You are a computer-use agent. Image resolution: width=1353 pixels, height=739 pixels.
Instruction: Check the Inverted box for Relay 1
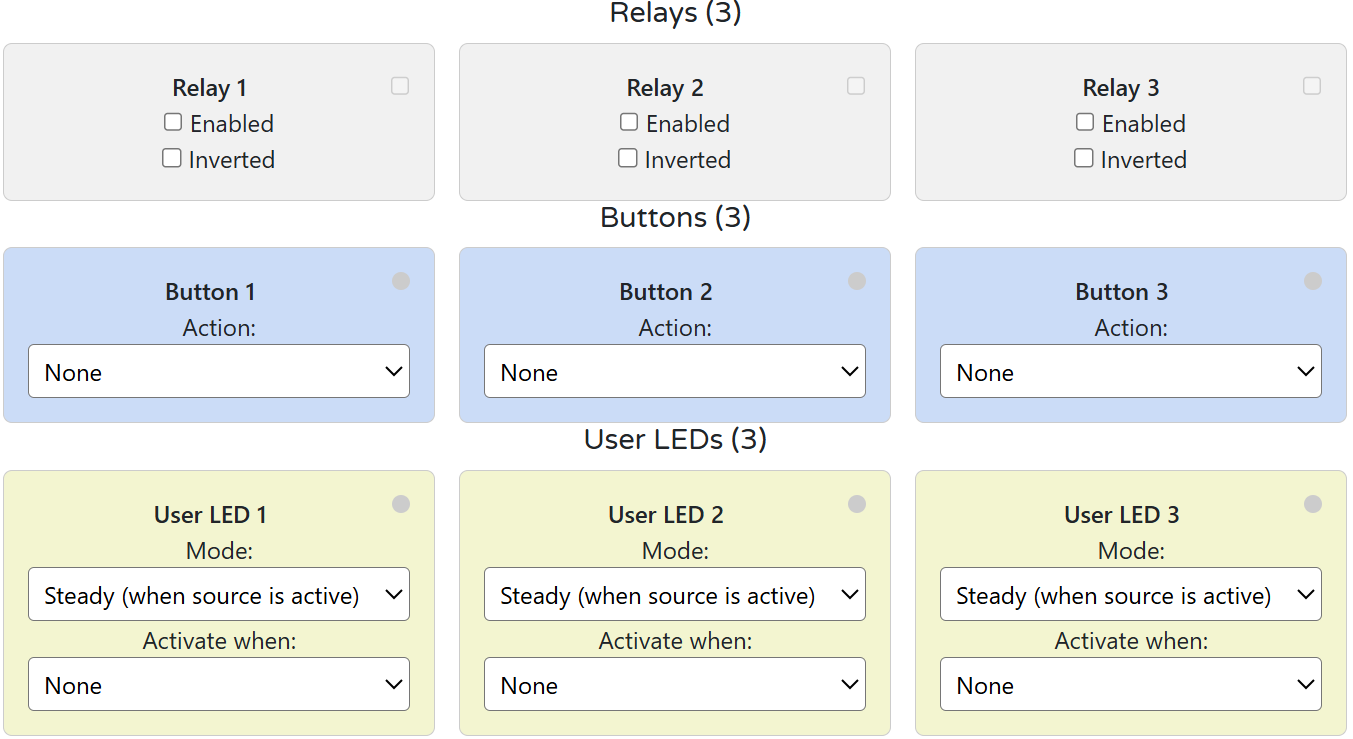point(172,158)
